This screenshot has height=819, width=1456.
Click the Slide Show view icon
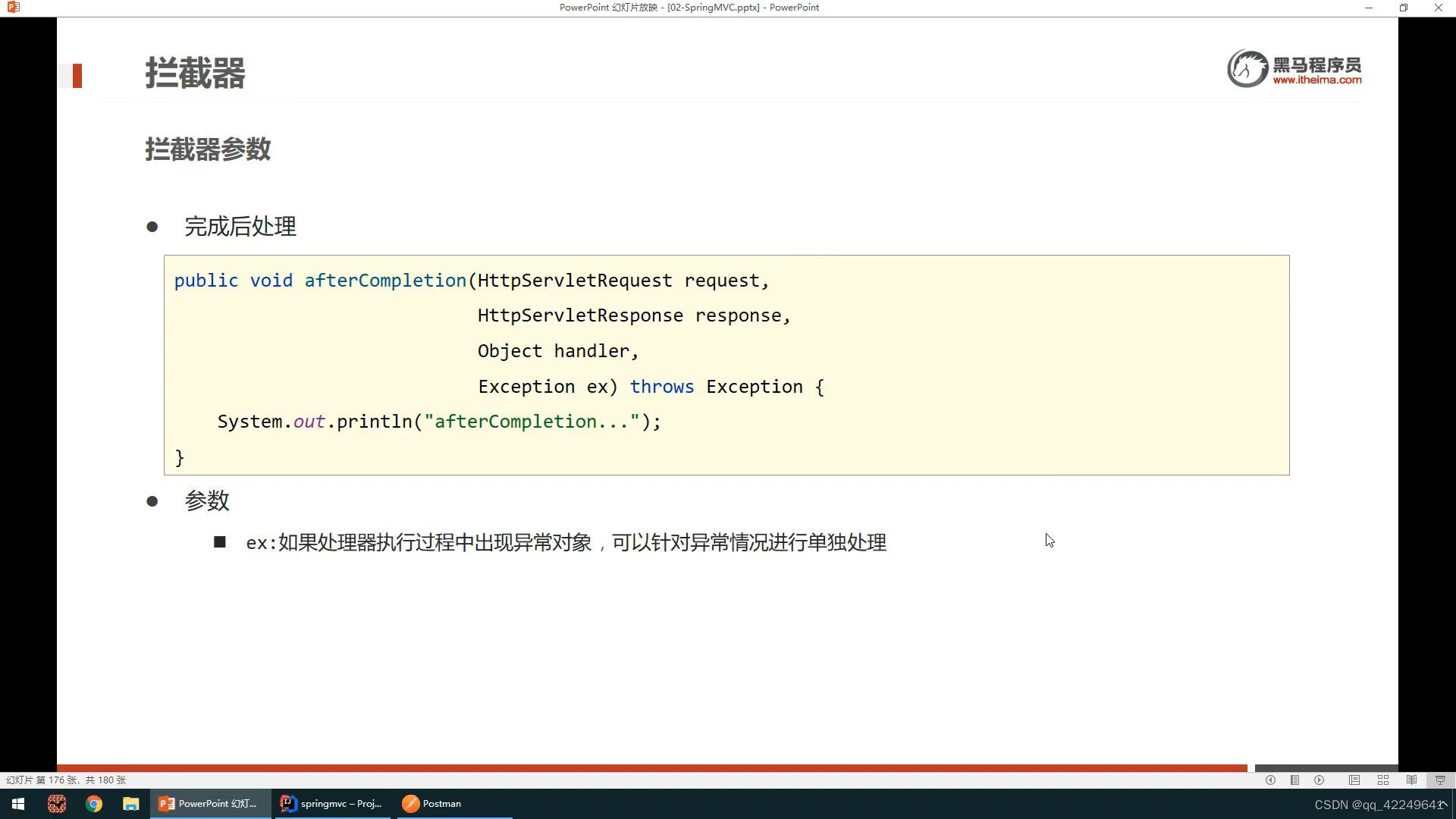tap(1440, 780)
